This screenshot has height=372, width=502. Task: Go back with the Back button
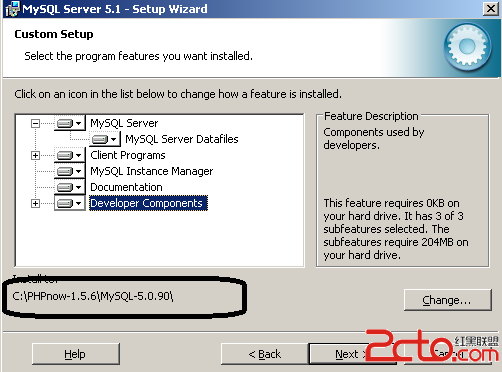click(265, 354)
